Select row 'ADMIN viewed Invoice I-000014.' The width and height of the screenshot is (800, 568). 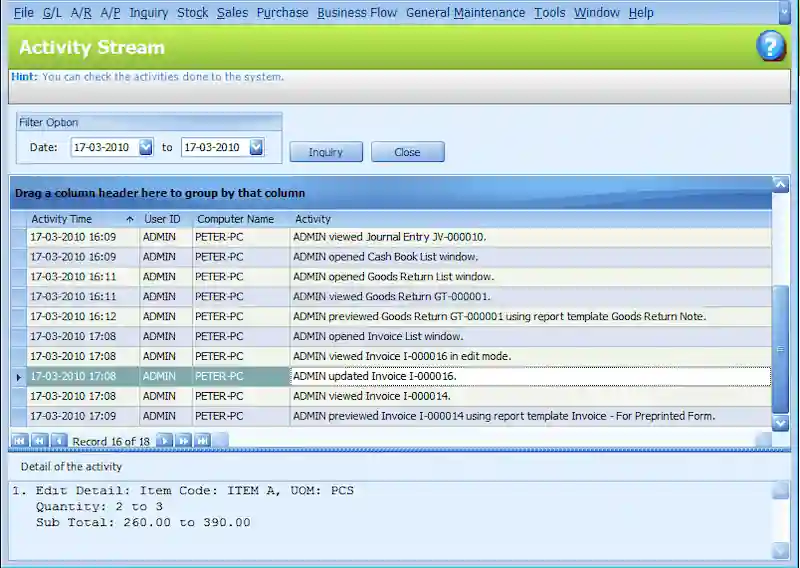(391, 397)
